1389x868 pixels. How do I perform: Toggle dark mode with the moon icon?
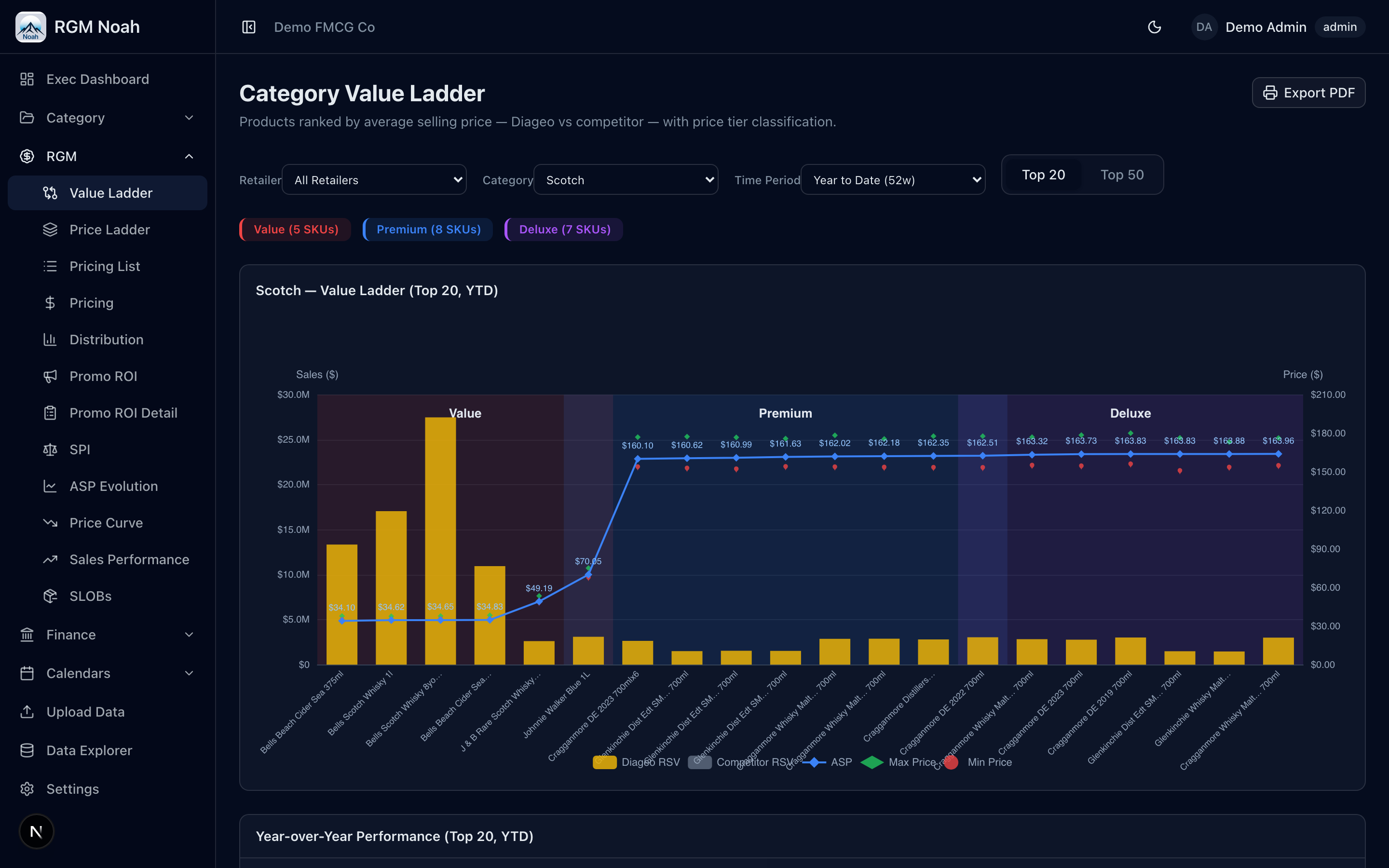coord(1155,27)
